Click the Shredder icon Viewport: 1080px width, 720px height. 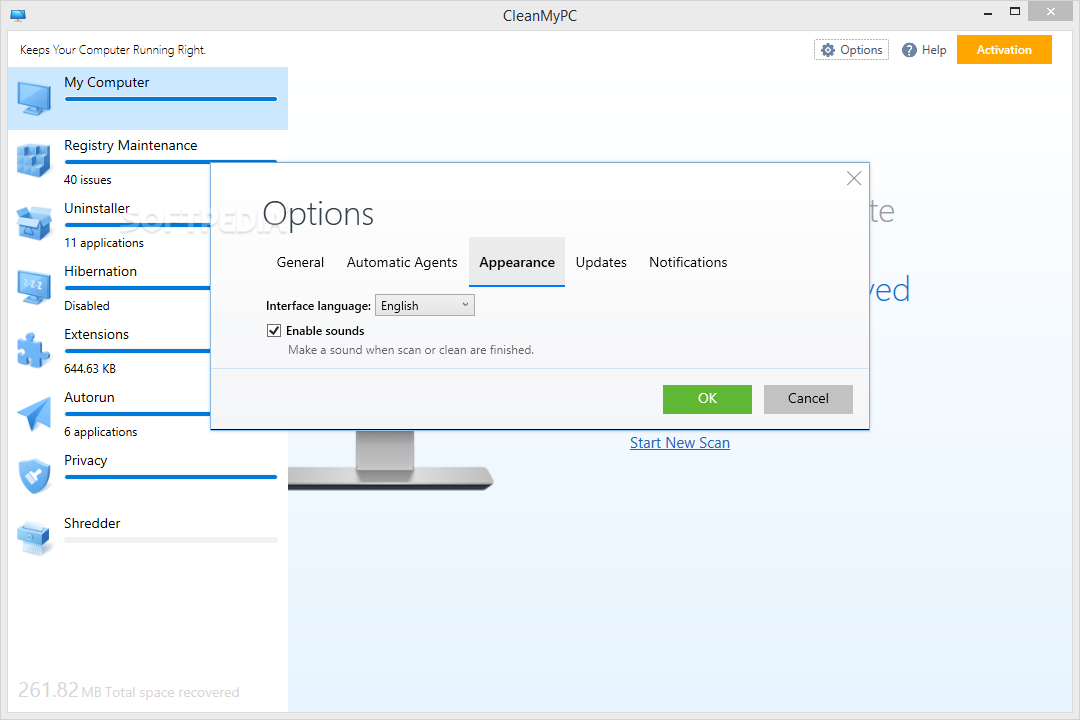pos(34,539)
